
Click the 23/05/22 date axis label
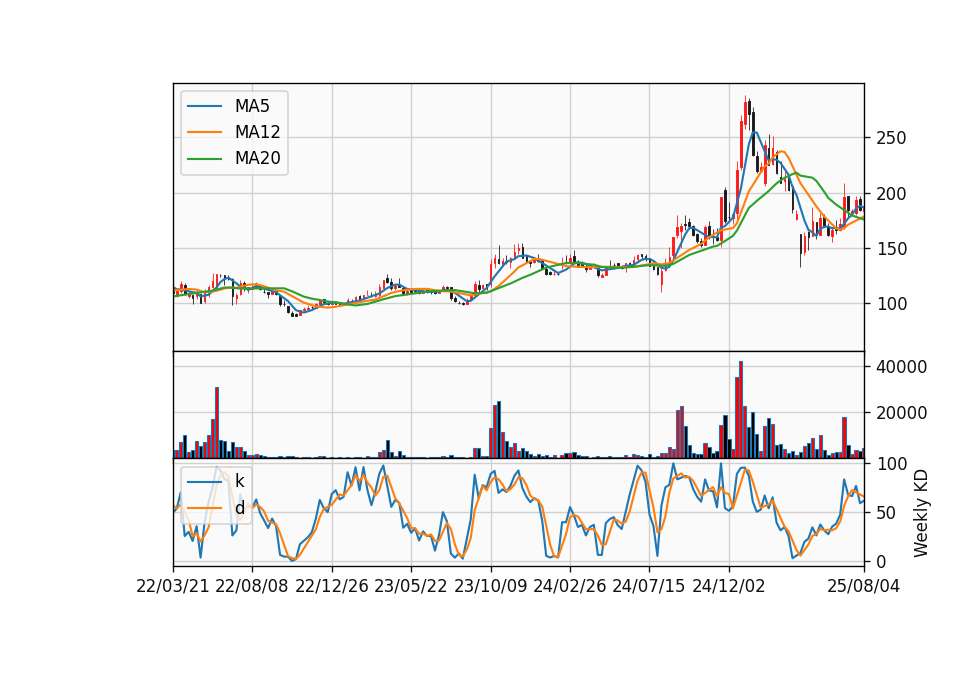point(411,586)
